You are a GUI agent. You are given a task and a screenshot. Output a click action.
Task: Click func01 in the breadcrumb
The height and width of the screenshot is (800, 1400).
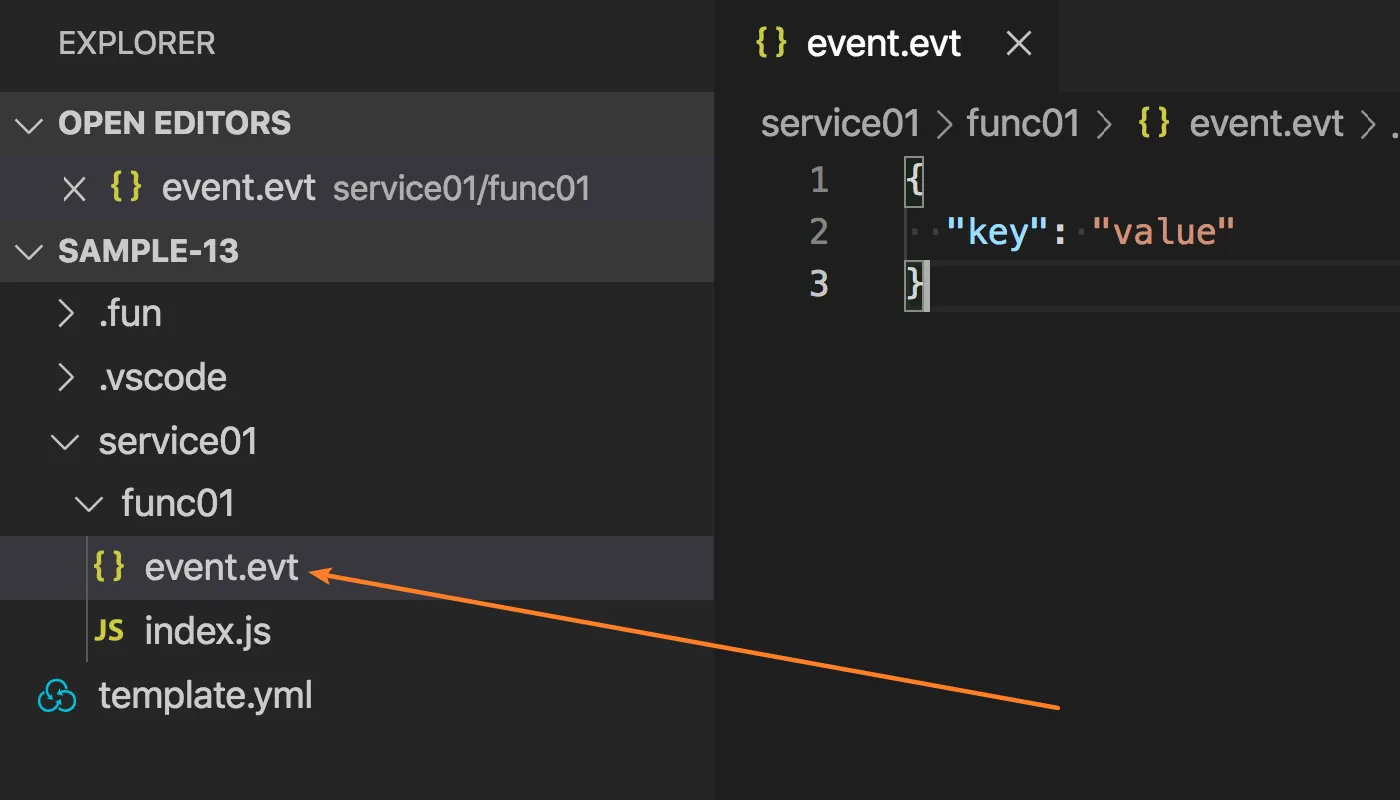(x=1023, y=124)
